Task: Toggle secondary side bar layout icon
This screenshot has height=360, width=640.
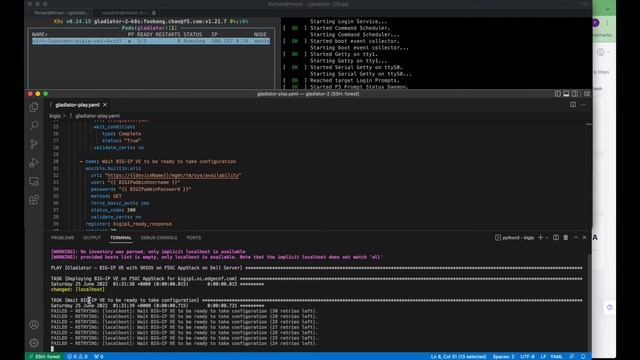Action: (x=575, y=94)
